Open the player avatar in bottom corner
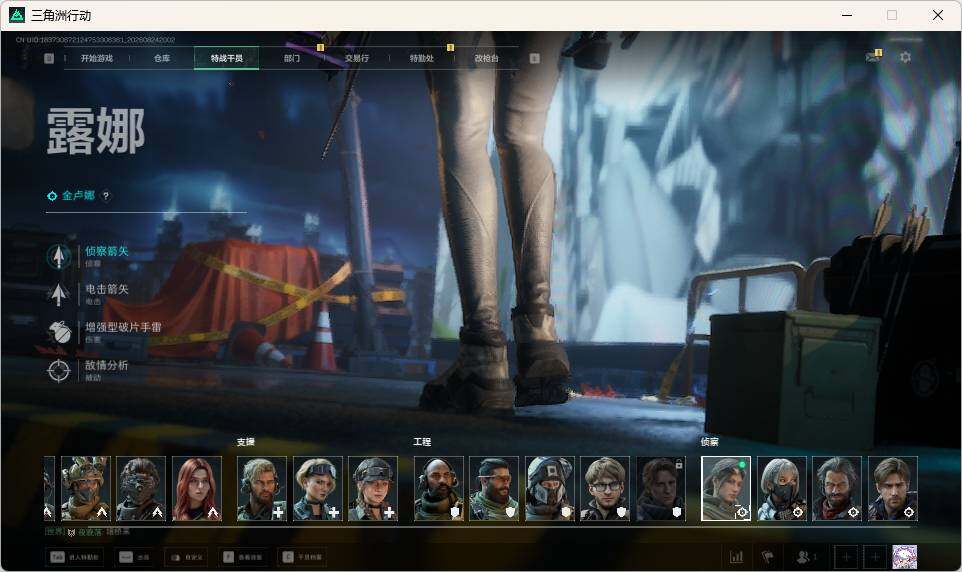 coord(904,557)
